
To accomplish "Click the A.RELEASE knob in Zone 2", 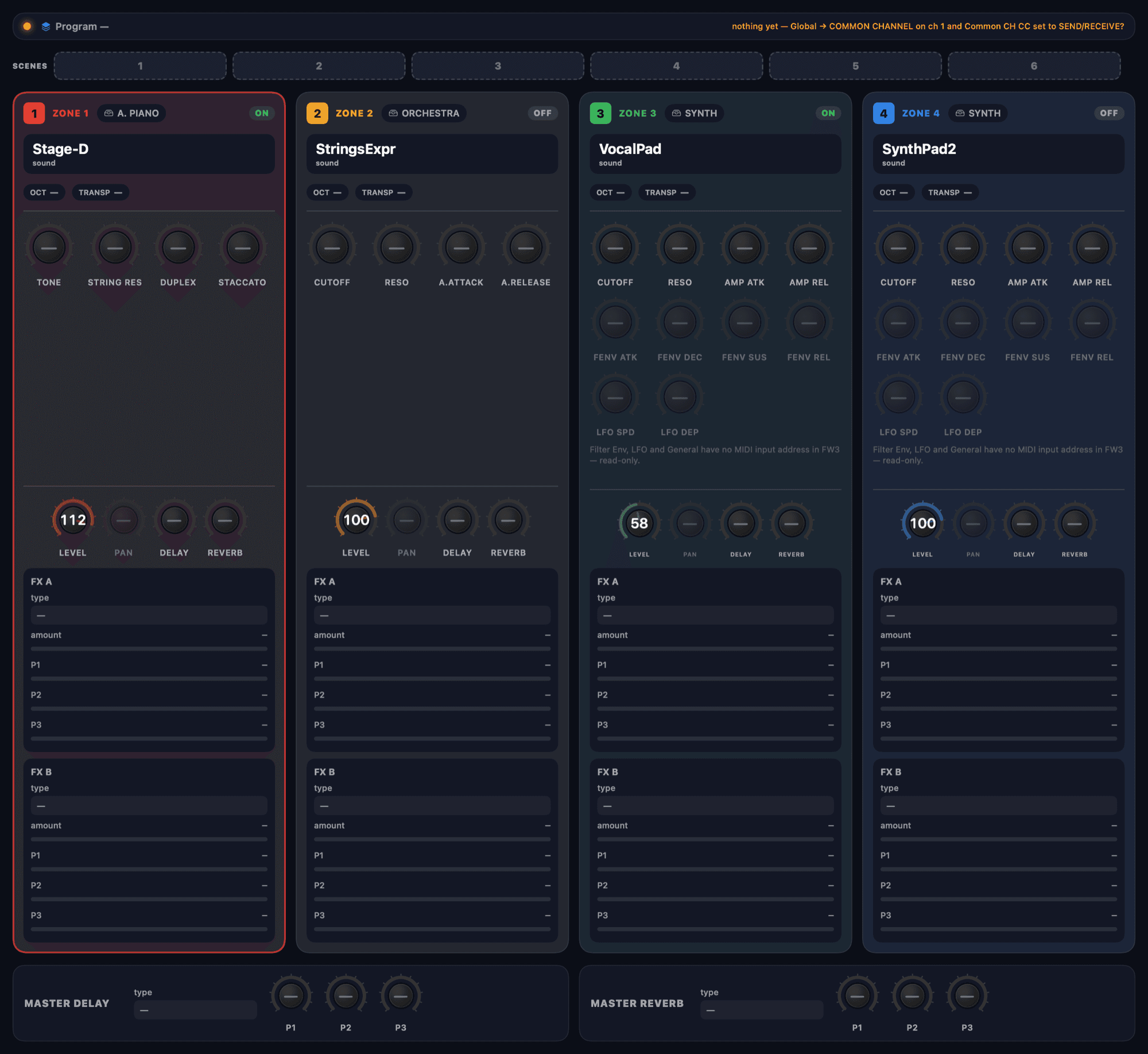I will click(526, 248).
